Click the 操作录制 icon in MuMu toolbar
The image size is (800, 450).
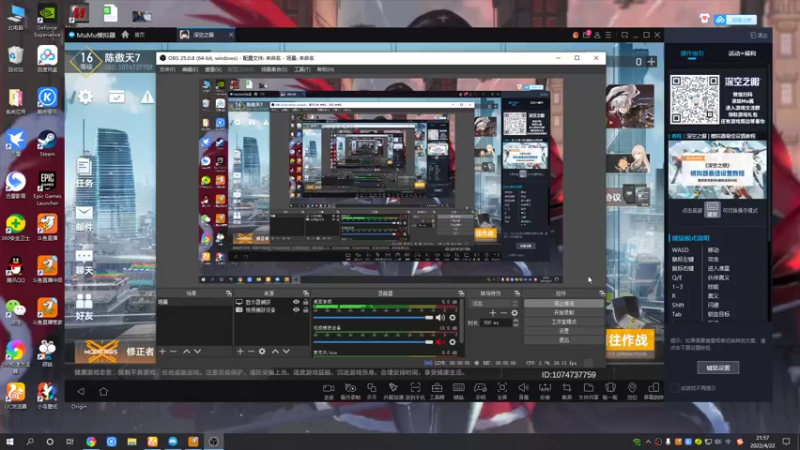(350, 391)
